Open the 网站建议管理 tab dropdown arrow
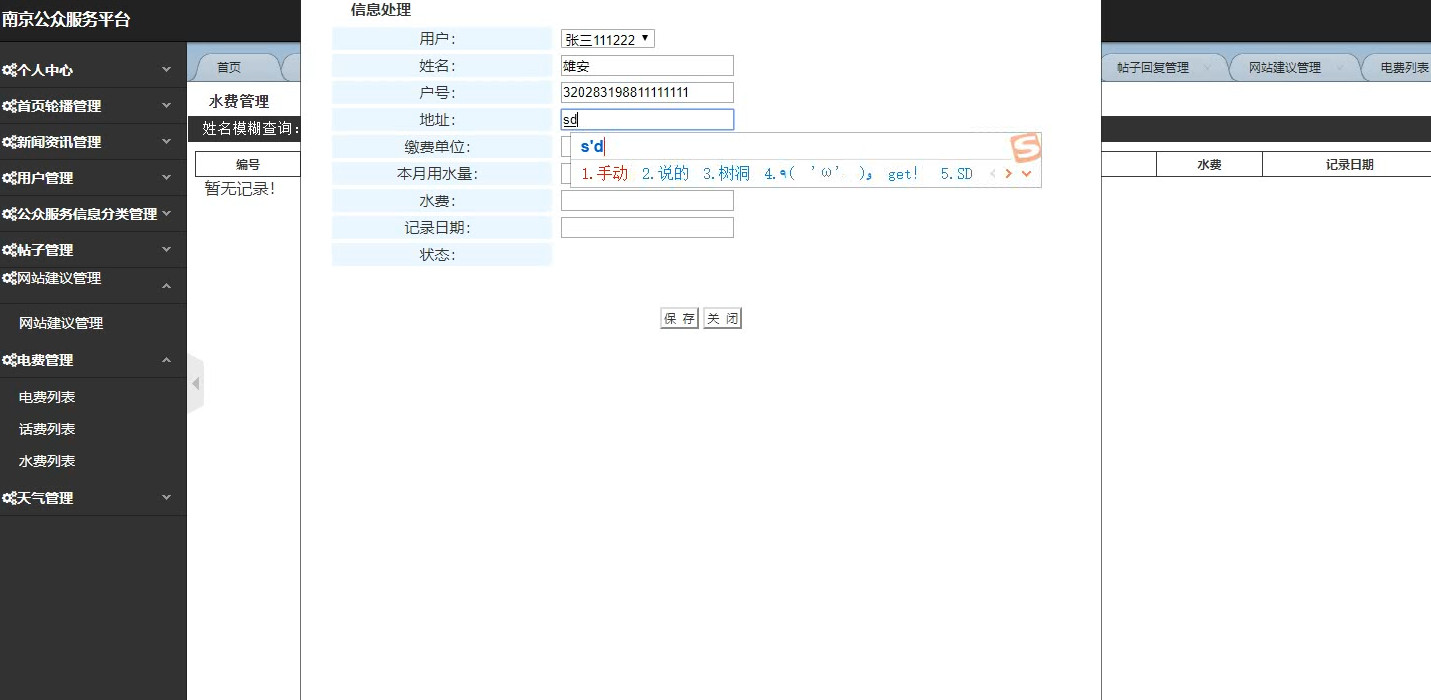1431x700 pixels. 1339,68
